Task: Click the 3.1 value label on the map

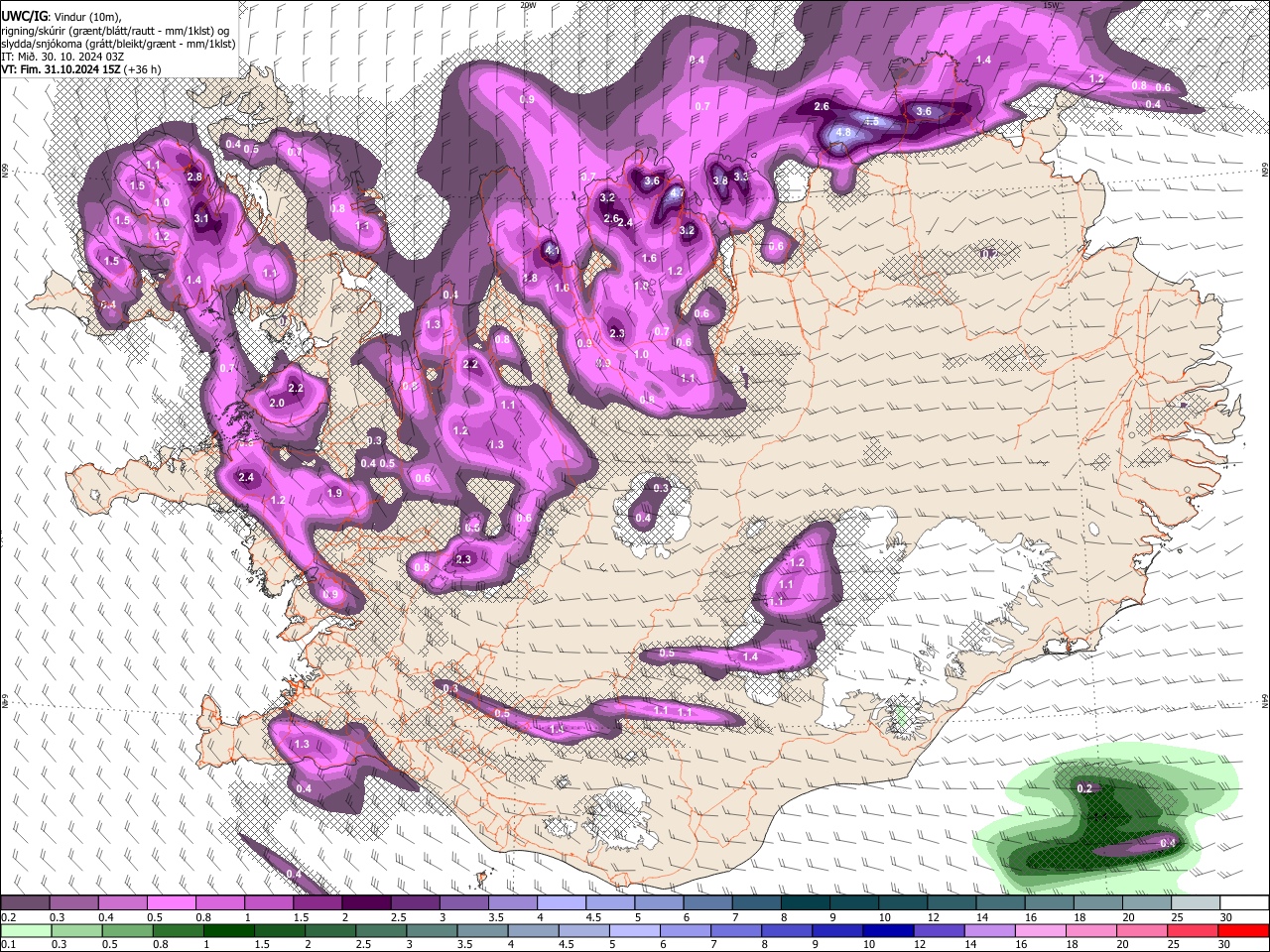Action: (x=201, y=218)
